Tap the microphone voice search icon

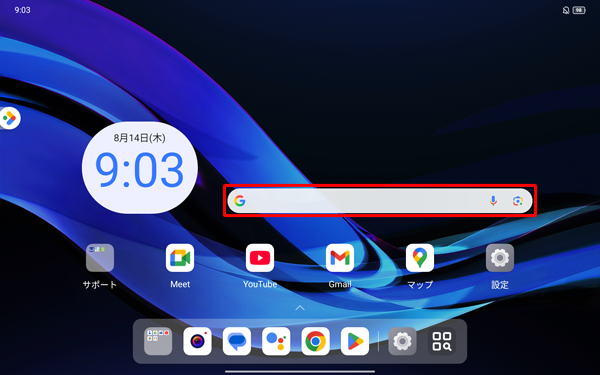coord(493,201)
